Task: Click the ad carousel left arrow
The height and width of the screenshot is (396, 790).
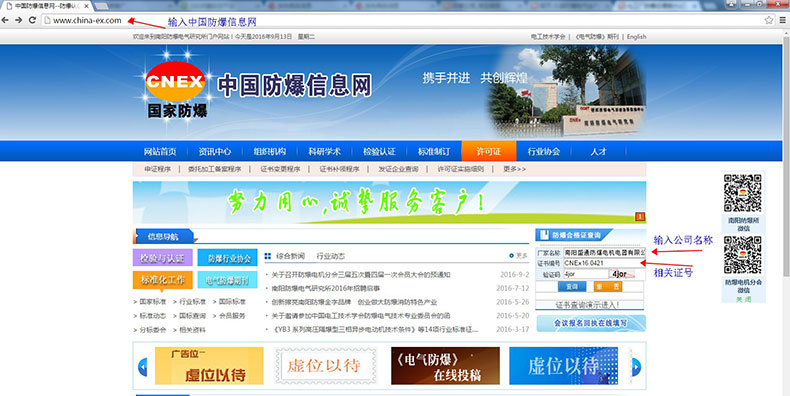Action: pyautogui.click(x=143, y=366)
